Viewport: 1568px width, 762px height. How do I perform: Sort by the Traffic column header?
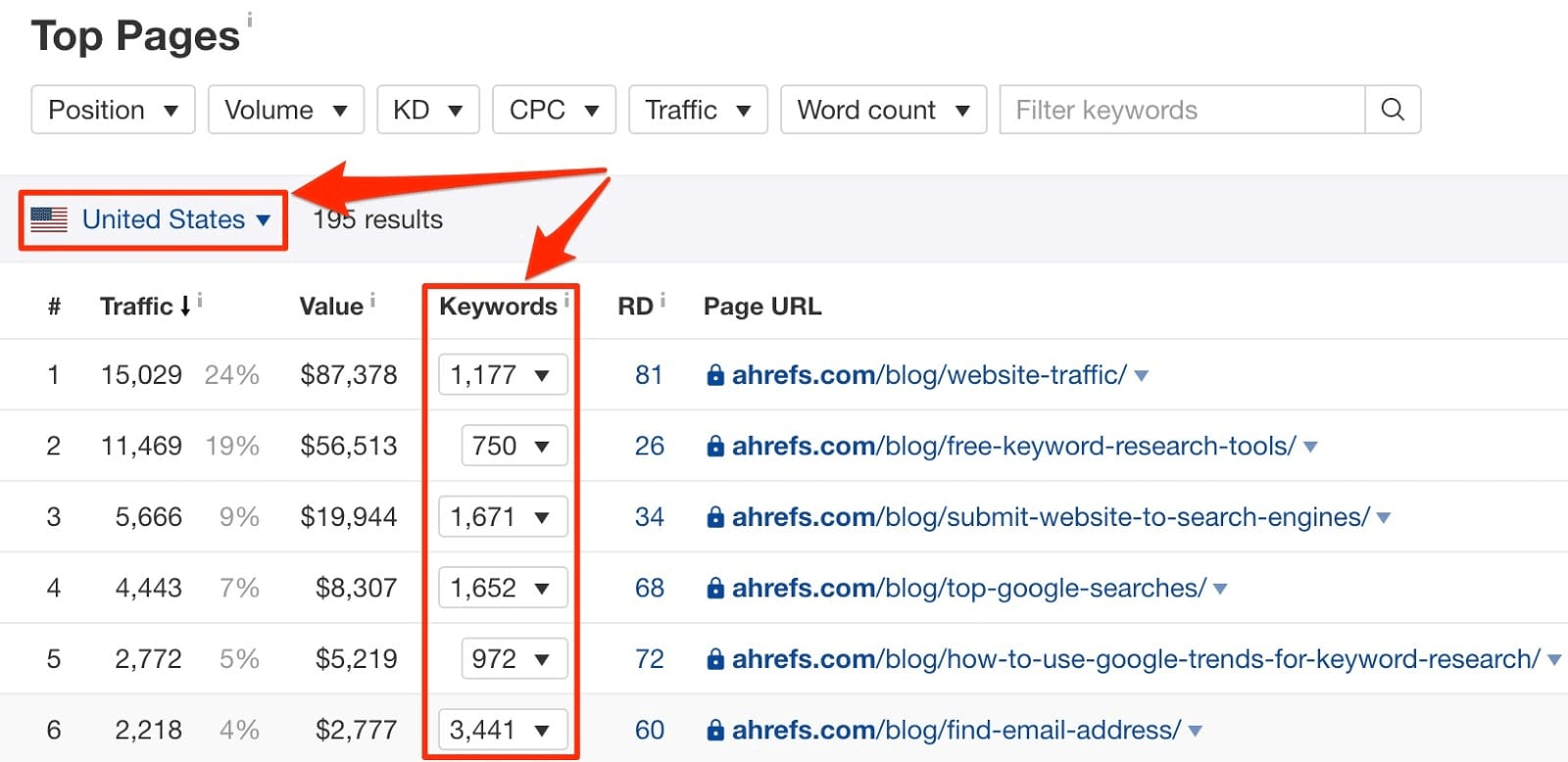coord(136,307)
